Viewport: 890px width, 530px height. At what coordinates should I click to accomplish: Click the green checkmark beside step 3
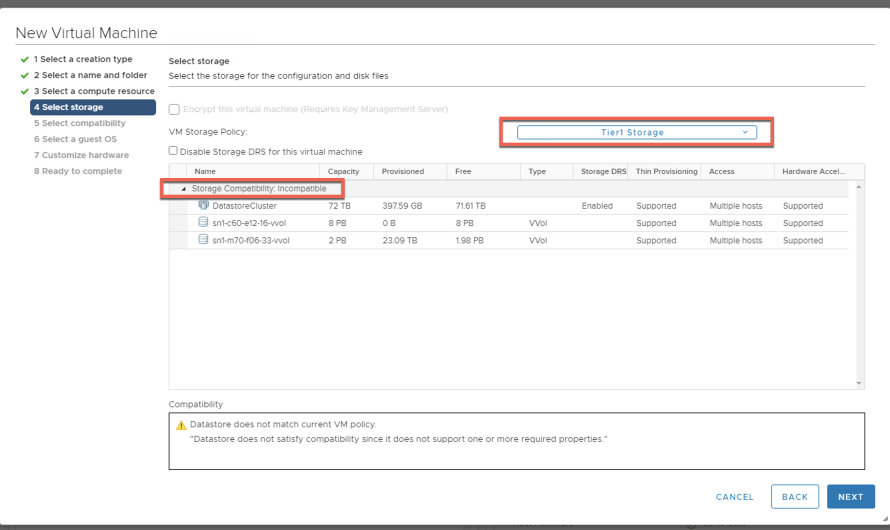(x=24, y=92)
